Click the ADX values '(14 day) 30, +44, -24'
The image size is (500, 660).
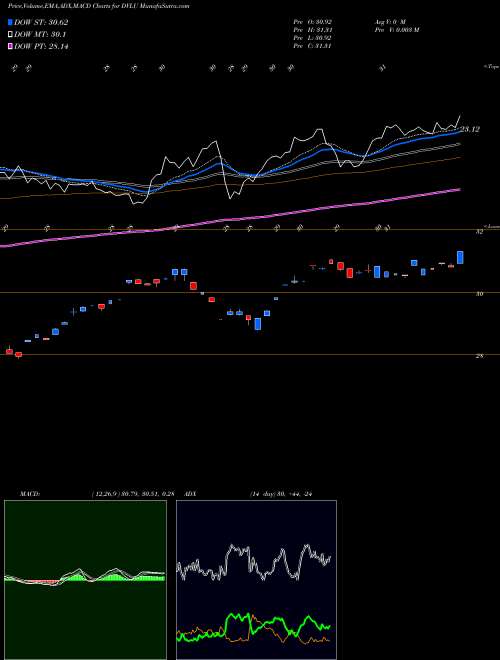(280, 494)
